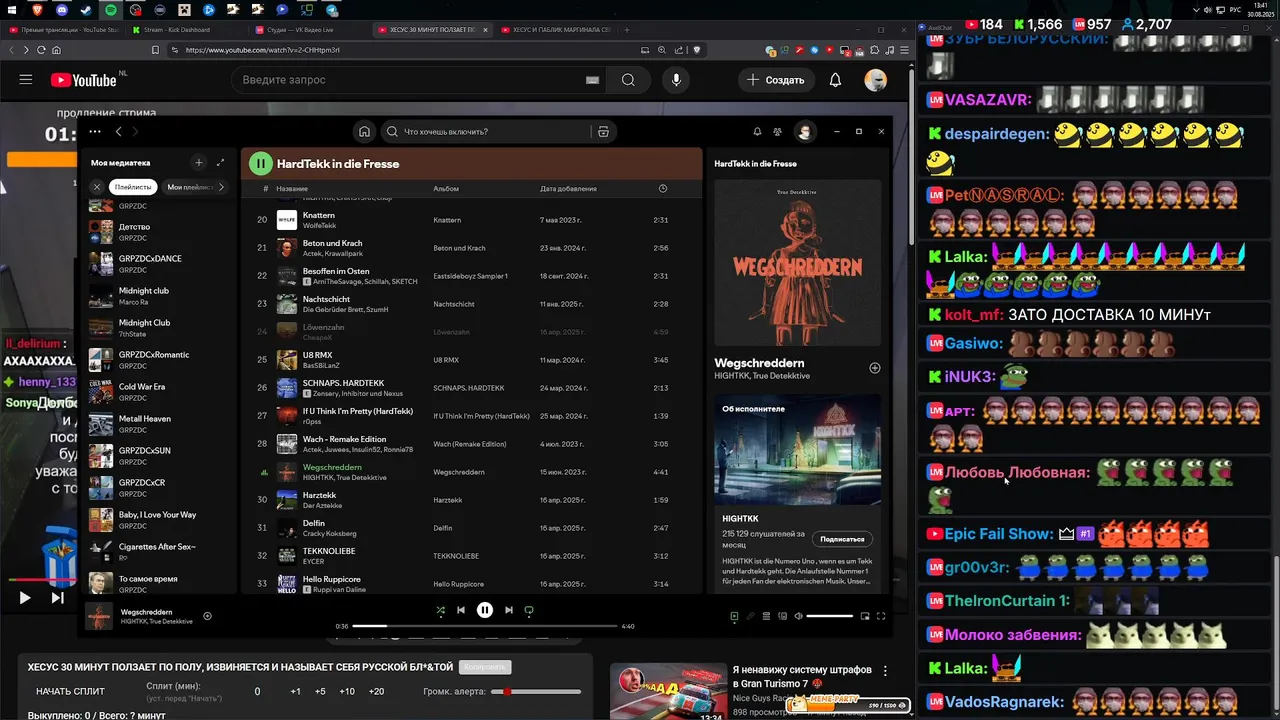Seek in Spotify track progress bar
This screenshot has width=1280, height=720.
click(x=485, y=626)
